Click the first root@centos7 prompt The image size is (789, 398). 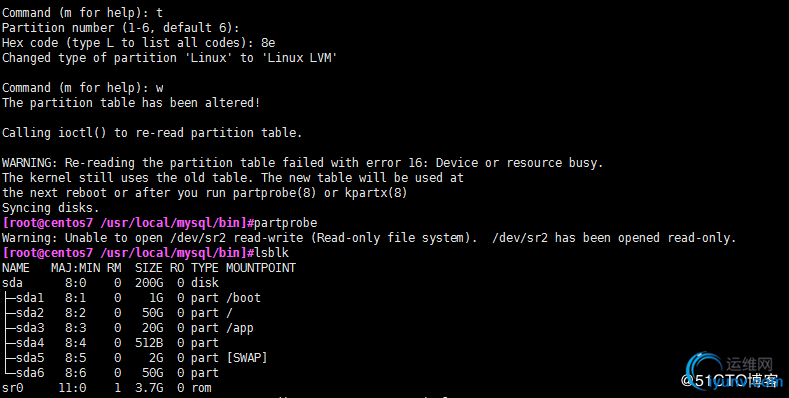(127, 223)
